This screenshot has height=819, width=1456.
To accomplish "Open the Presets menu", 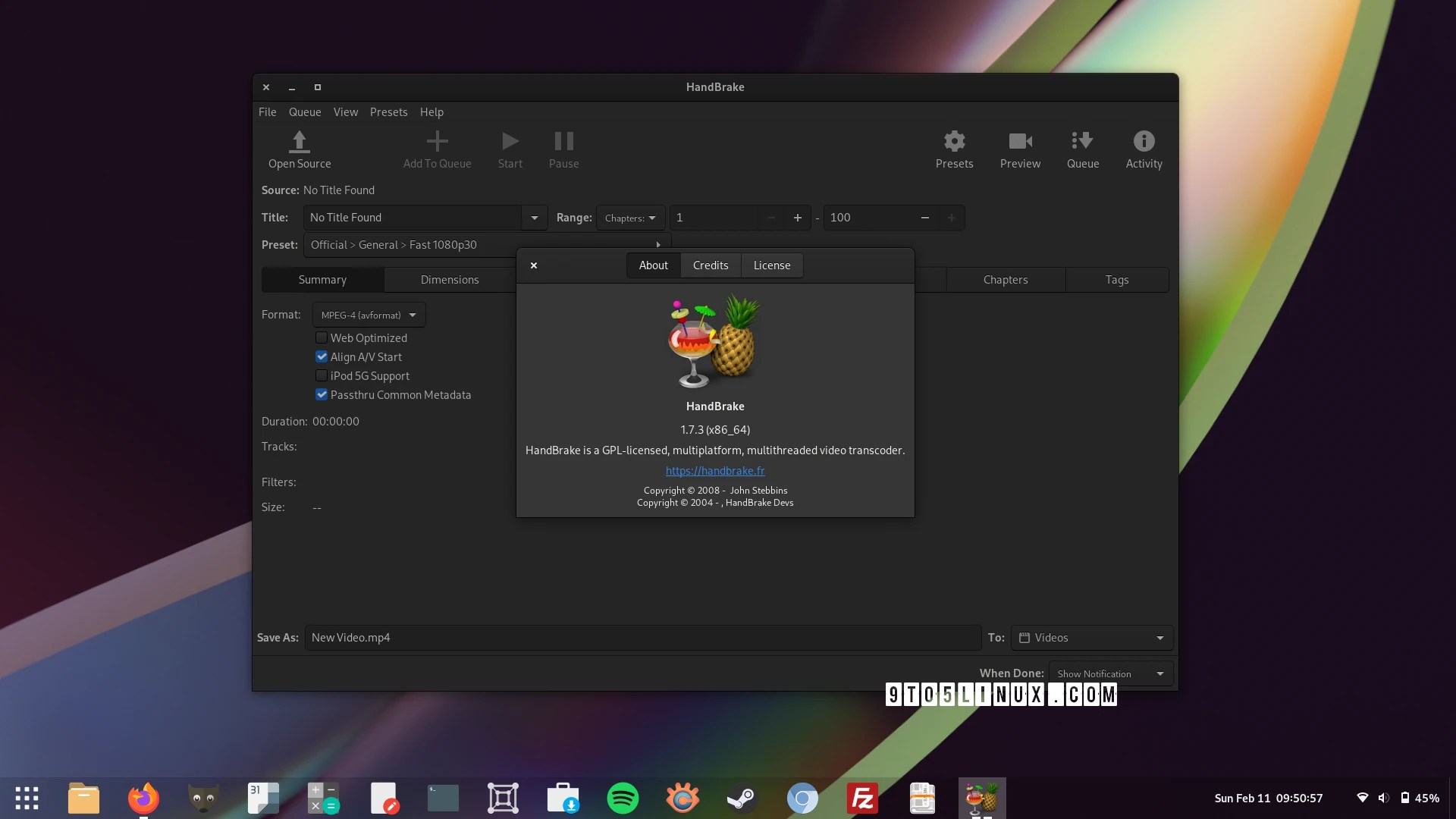I will (388, 112).
